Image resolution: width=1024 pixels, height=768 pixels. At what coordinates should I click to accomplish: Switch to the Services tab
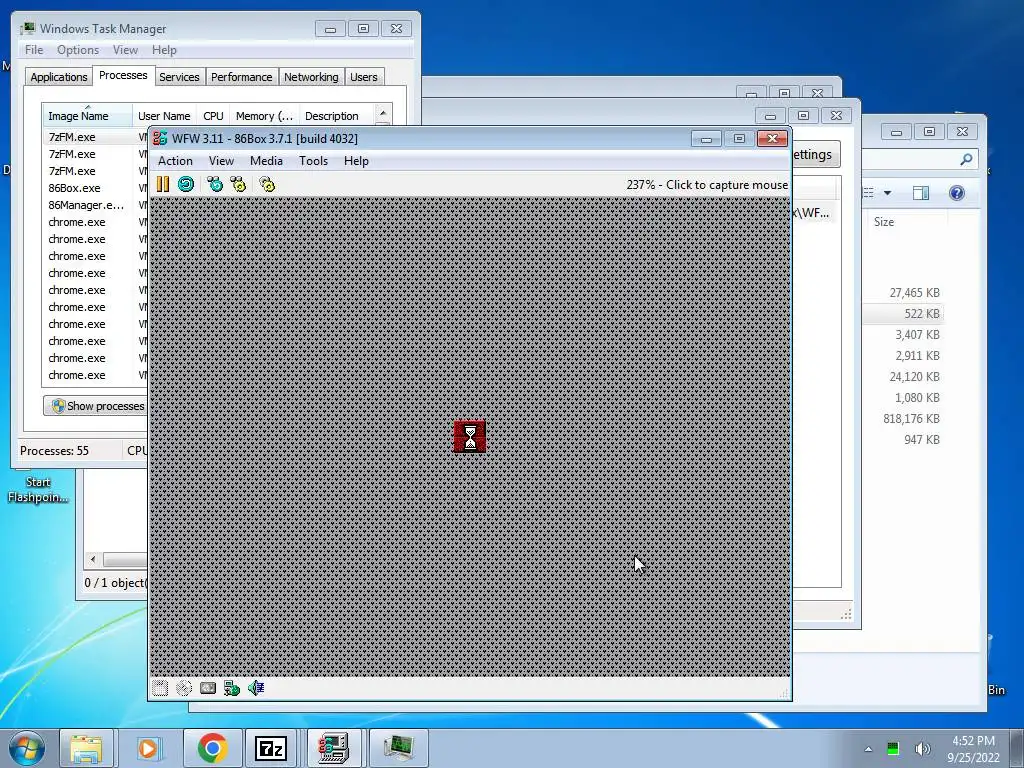[179, 77]
